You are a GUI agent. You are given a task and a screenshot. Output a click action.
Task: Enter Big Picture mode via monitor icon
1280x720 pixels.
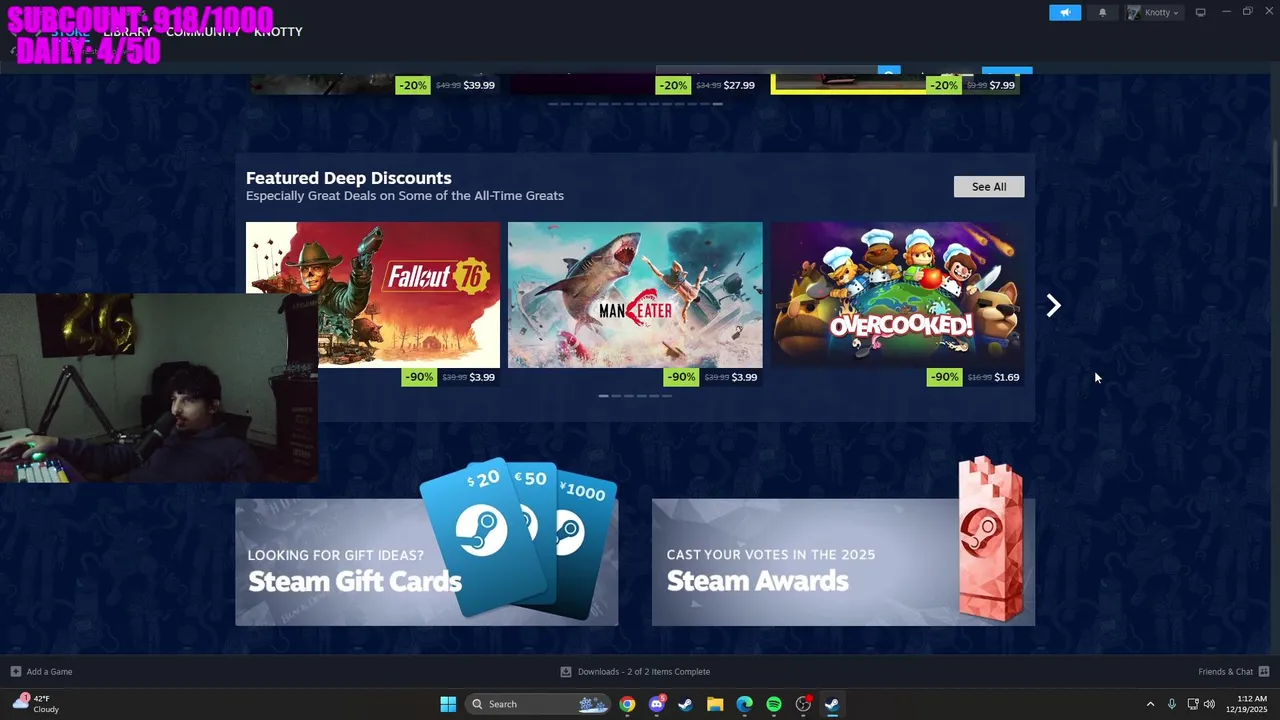[1201, 12]
